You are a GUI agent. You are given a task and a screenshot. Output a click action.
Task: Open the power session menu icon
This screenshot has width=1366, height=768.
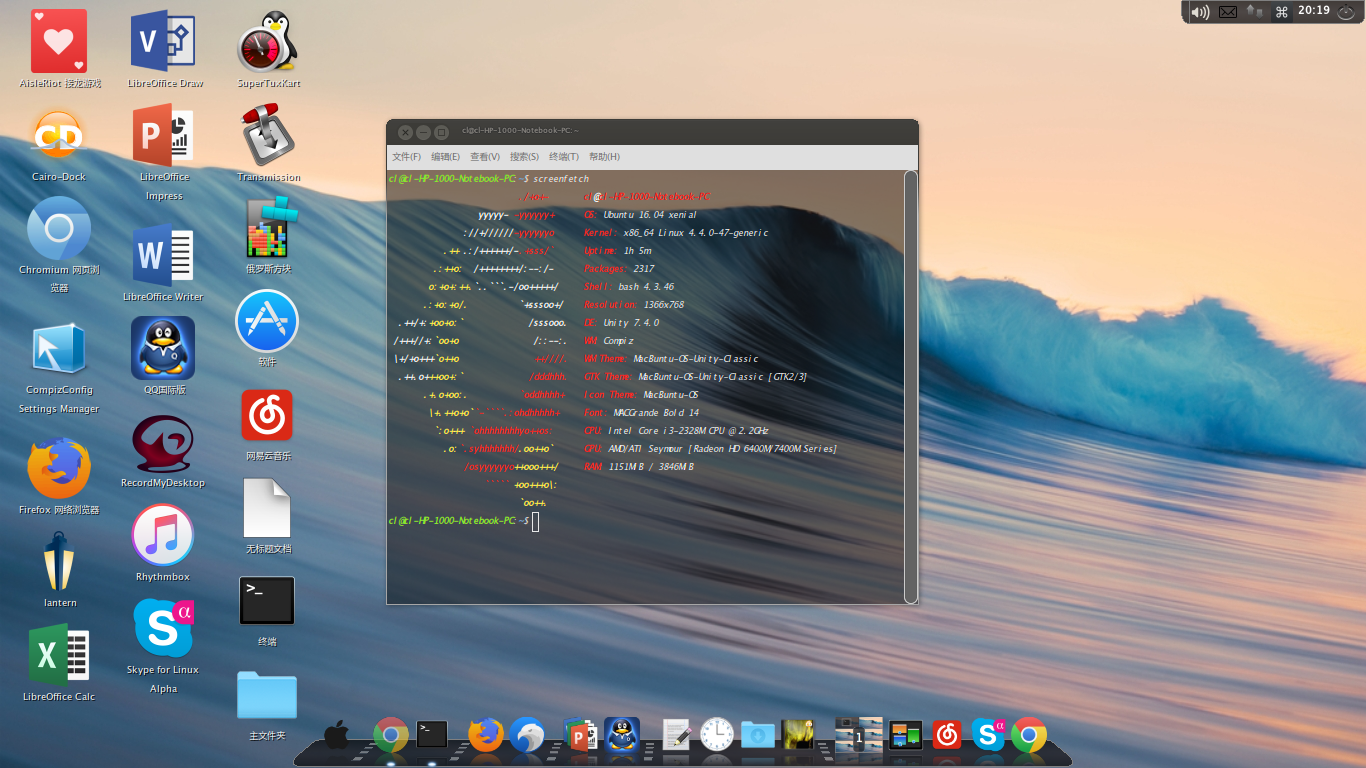[1347, 12]
